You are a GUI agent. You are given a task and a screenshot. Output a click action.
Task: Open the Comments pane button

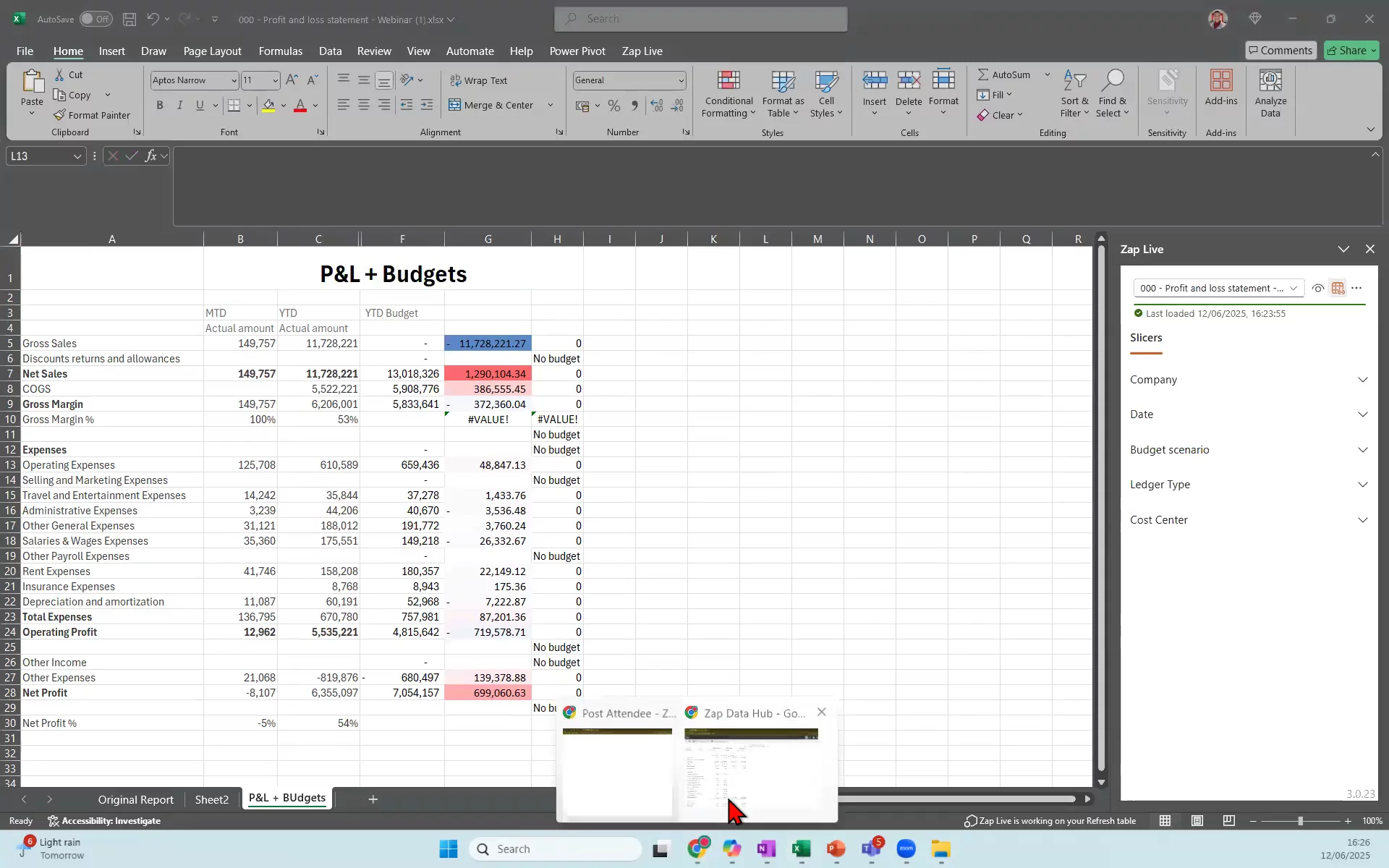pyautogui.click(x=1280, y=50)
